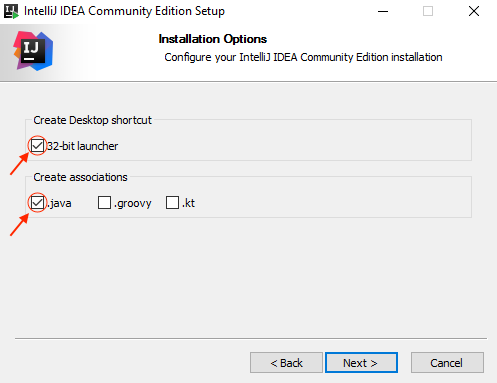Click the 'Create associations' group label
The width and height of the screenshot is (497, 383).
coord(80,177)
